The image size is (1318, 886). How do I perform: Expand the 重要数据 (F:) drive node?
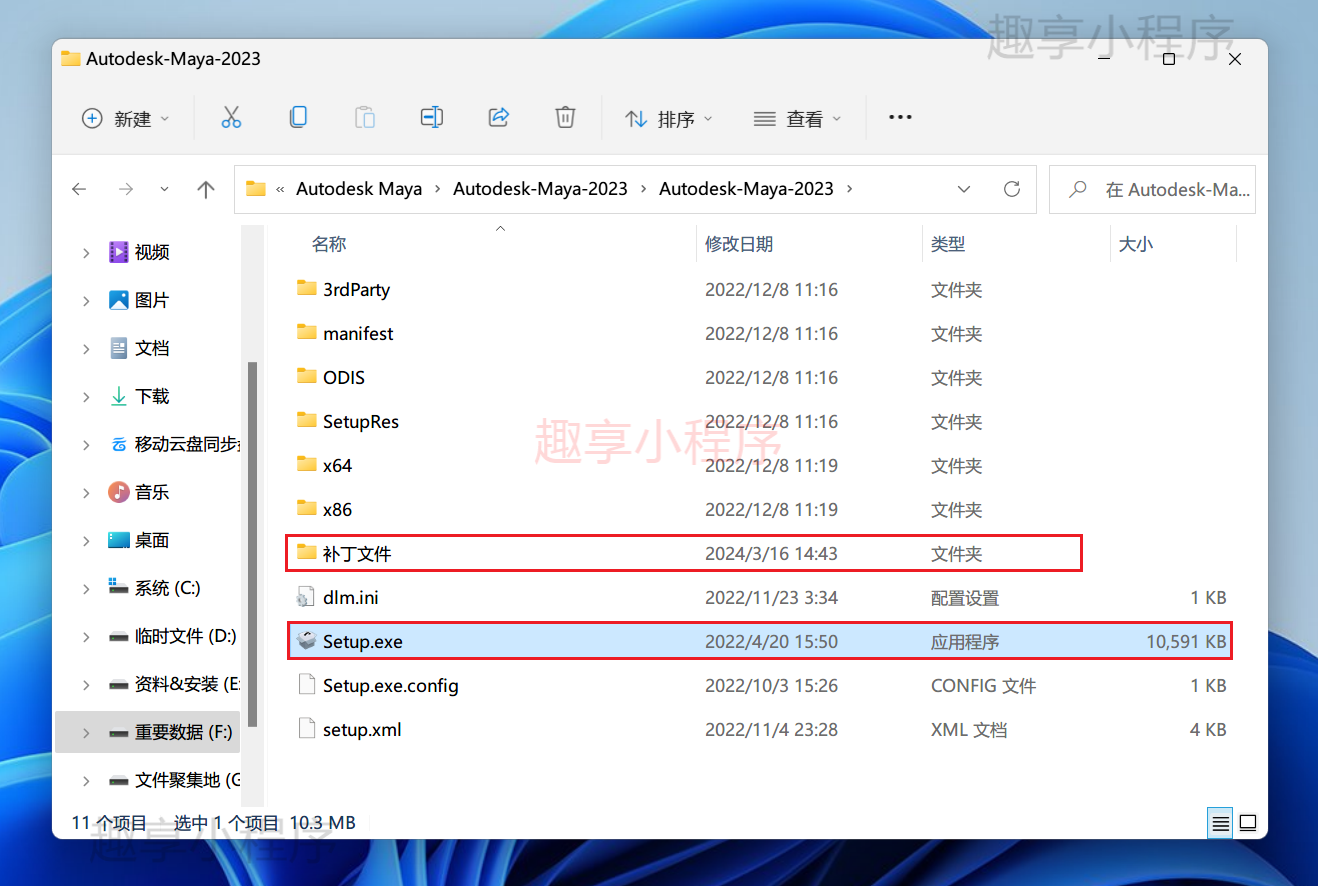tap(86, 732)
